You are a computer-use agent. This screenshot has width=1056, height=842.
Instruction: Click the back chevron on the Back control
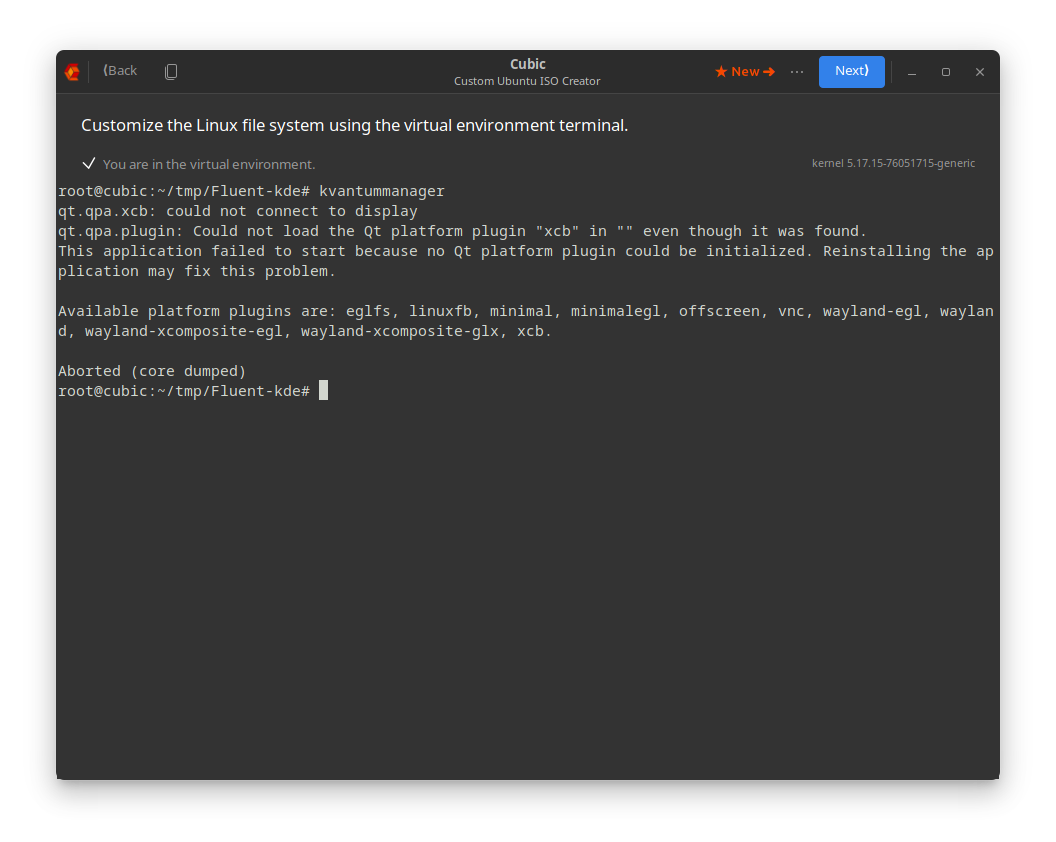pyautogui.click(x=106, y=70)
